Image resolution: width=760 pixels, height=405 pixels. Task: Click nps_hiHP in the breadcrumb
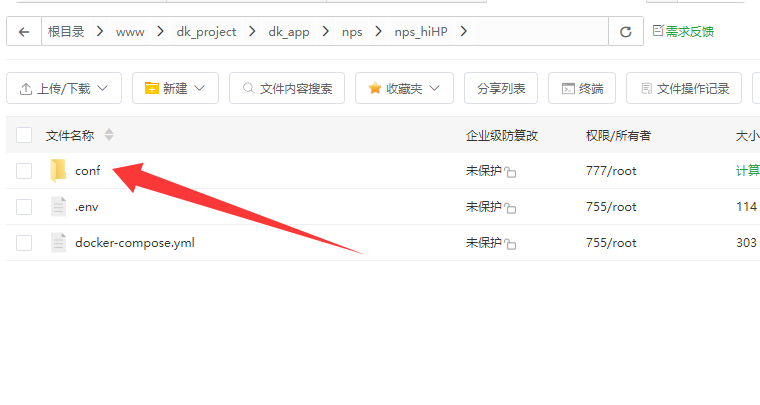(x=421, y=32)
